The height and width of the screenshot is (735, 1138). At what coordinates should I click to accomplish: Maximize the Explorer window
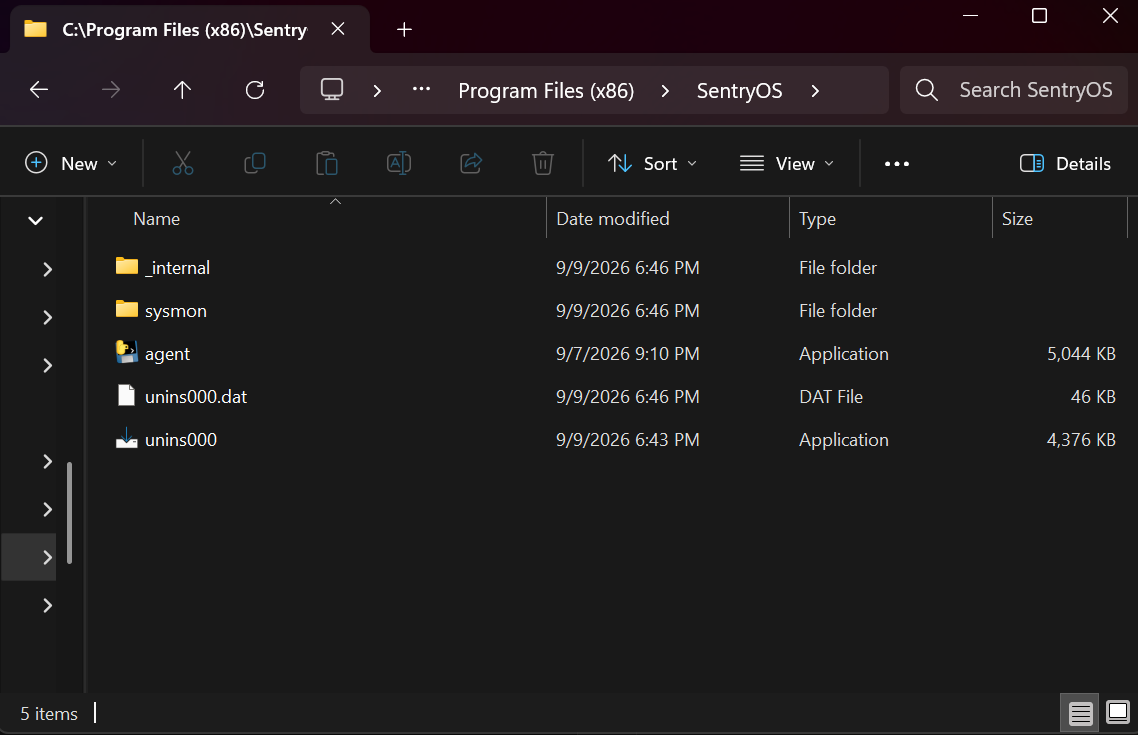click(x=1039, y=16)
